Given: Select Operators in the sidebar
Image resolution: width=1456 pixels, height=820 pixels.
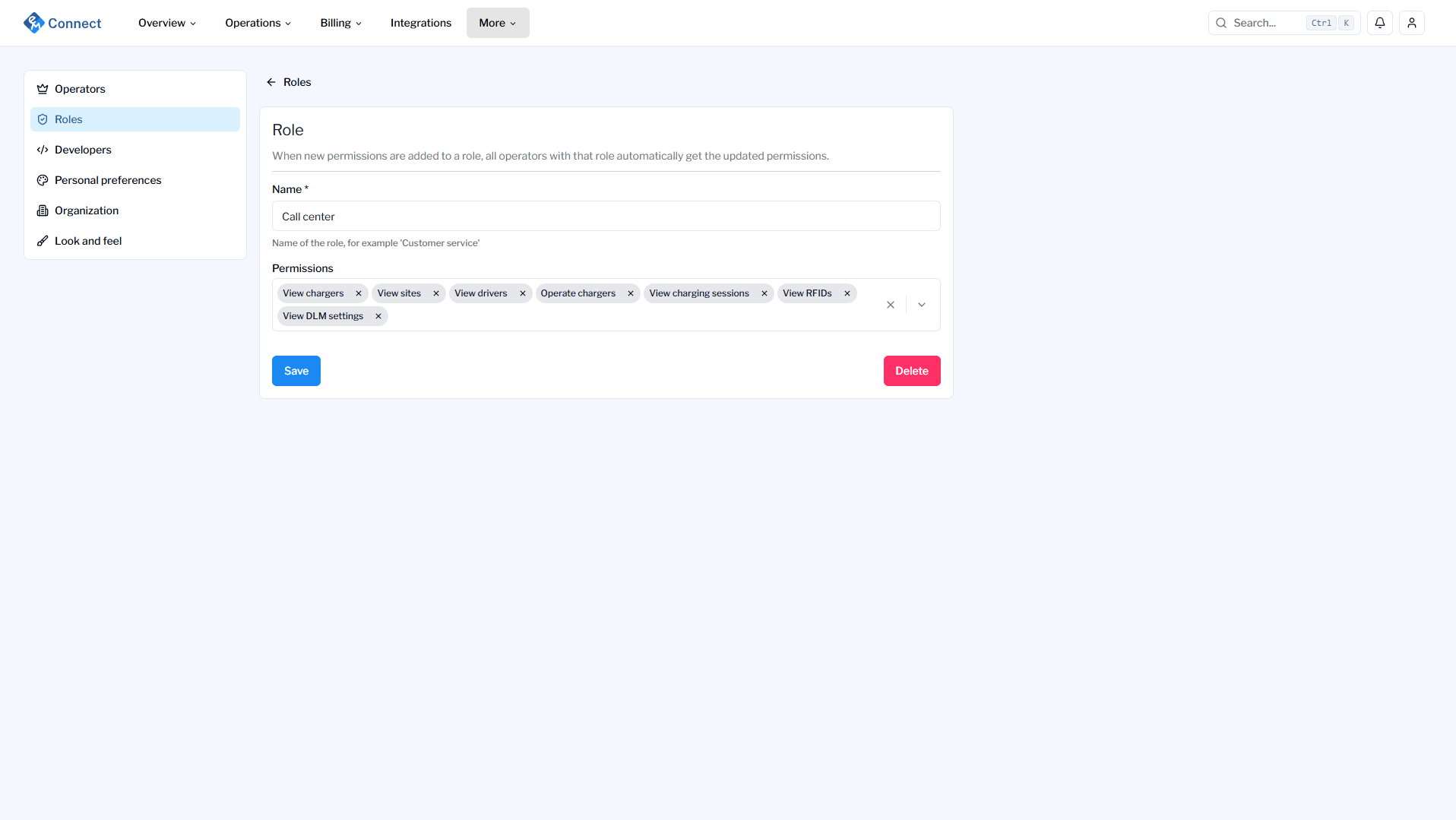Looking at the screenshot, I should [80, 89].
